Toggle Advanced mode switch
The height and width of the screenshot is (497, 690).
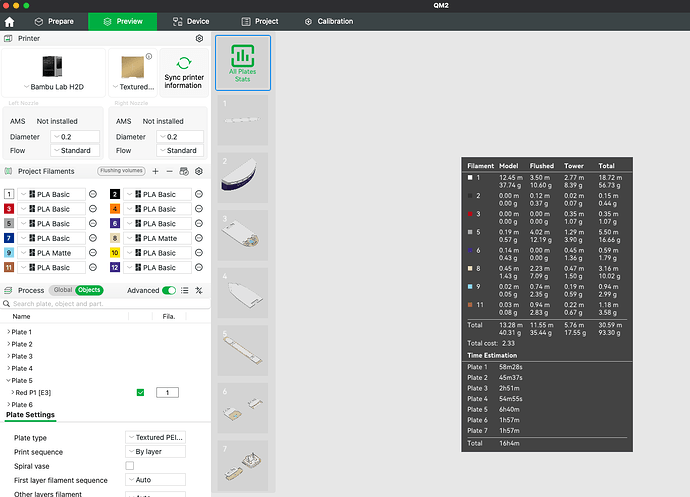[169, 291]
